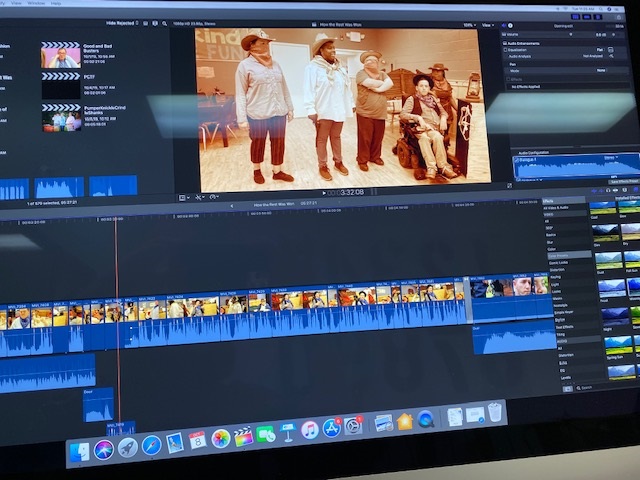This screenshot has height=480, width=640.
Task: Go back in timeline history with the arrow
Action: click(232, 206)
